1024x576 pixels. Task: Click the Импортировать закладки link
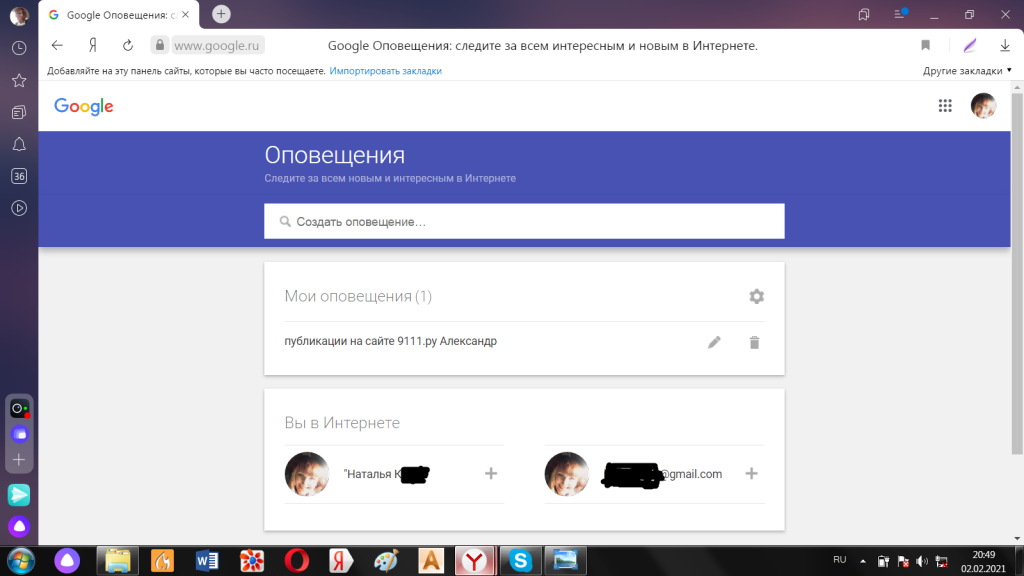[385, 71]
